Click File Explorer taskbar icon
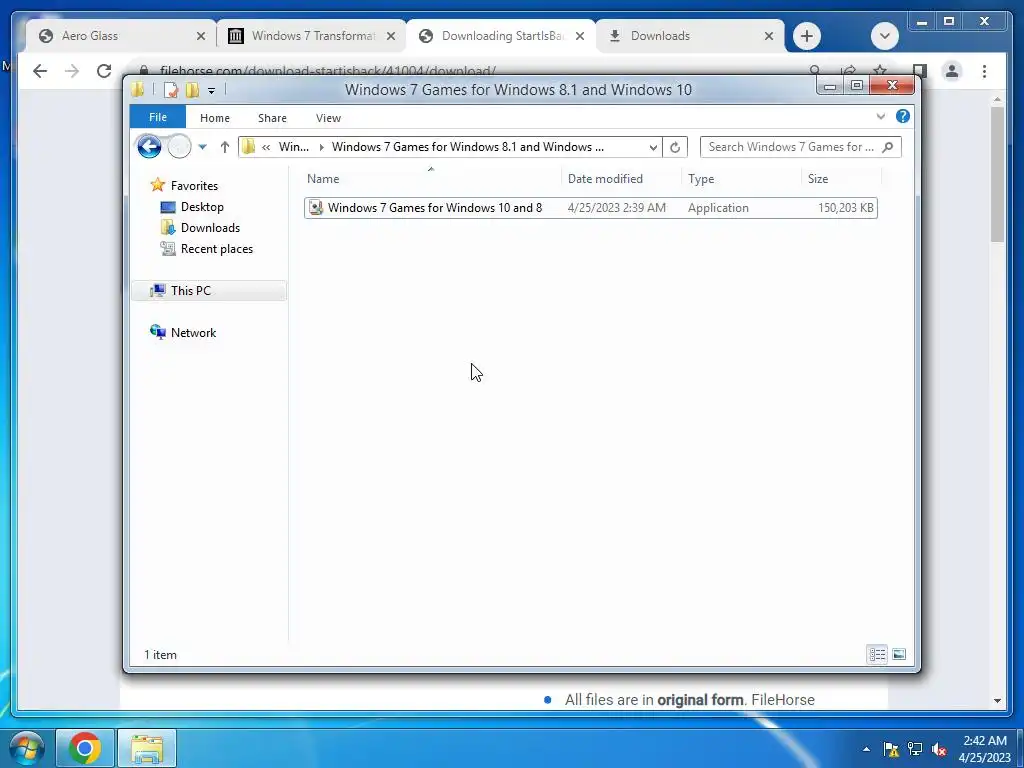Screen dimensions: 1024x768 tap(147, 748)
